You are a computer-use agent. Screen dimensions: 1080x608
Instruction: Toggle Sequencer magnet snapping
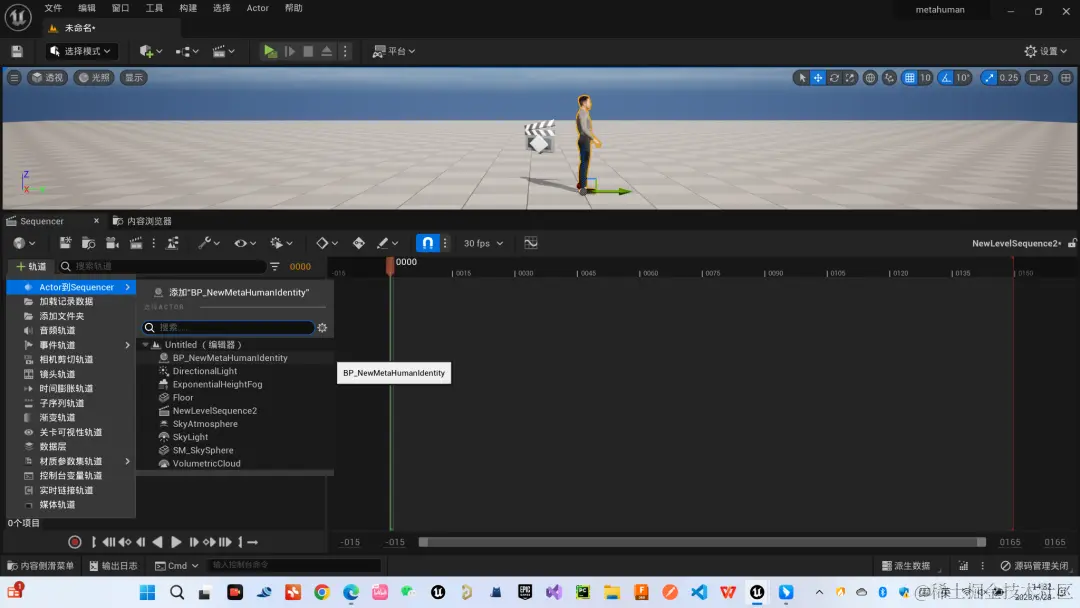(427, 243)
